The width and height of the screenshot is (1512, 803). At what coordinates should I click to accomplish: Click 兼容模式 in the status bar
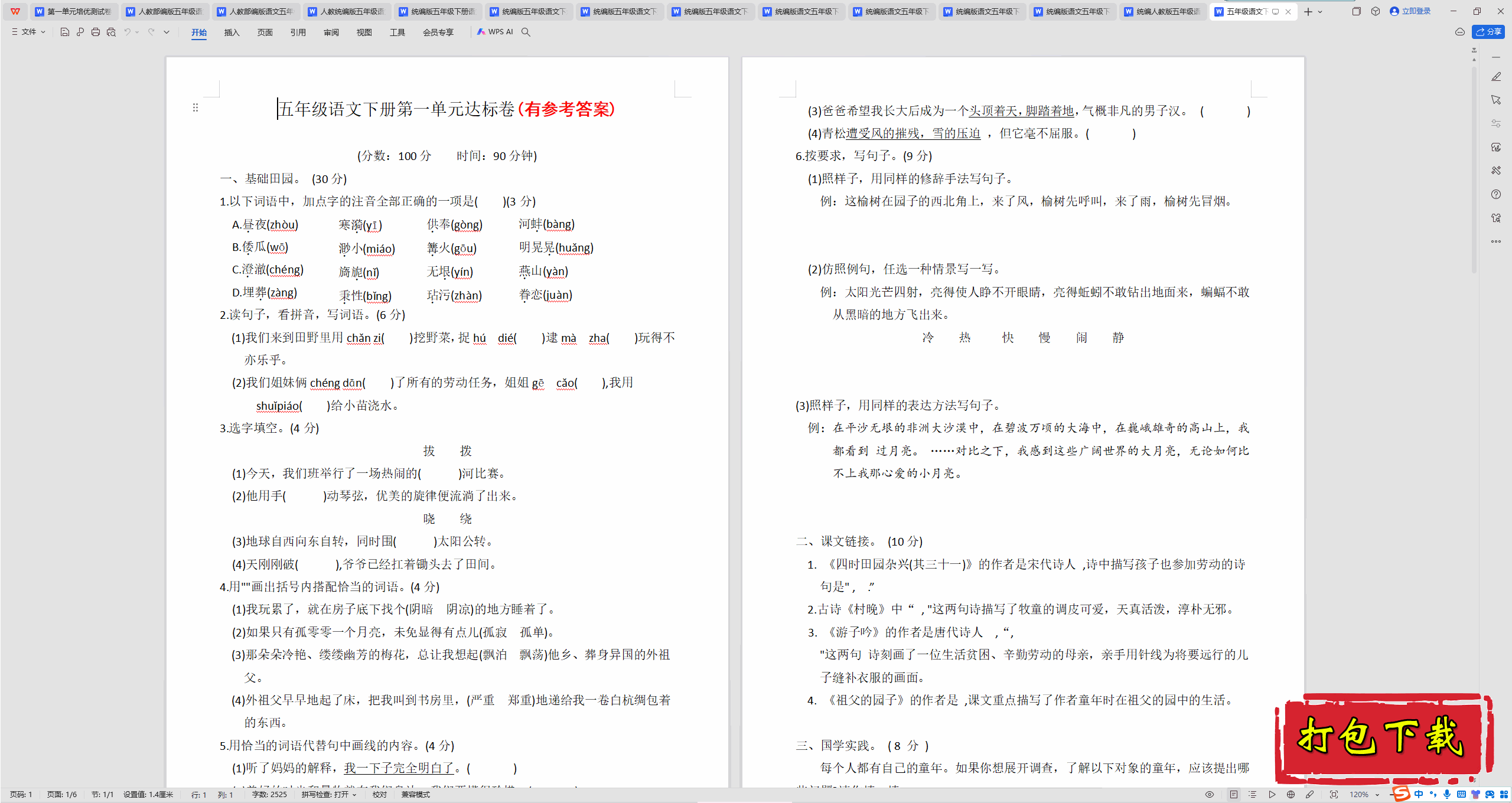point(416,795)
